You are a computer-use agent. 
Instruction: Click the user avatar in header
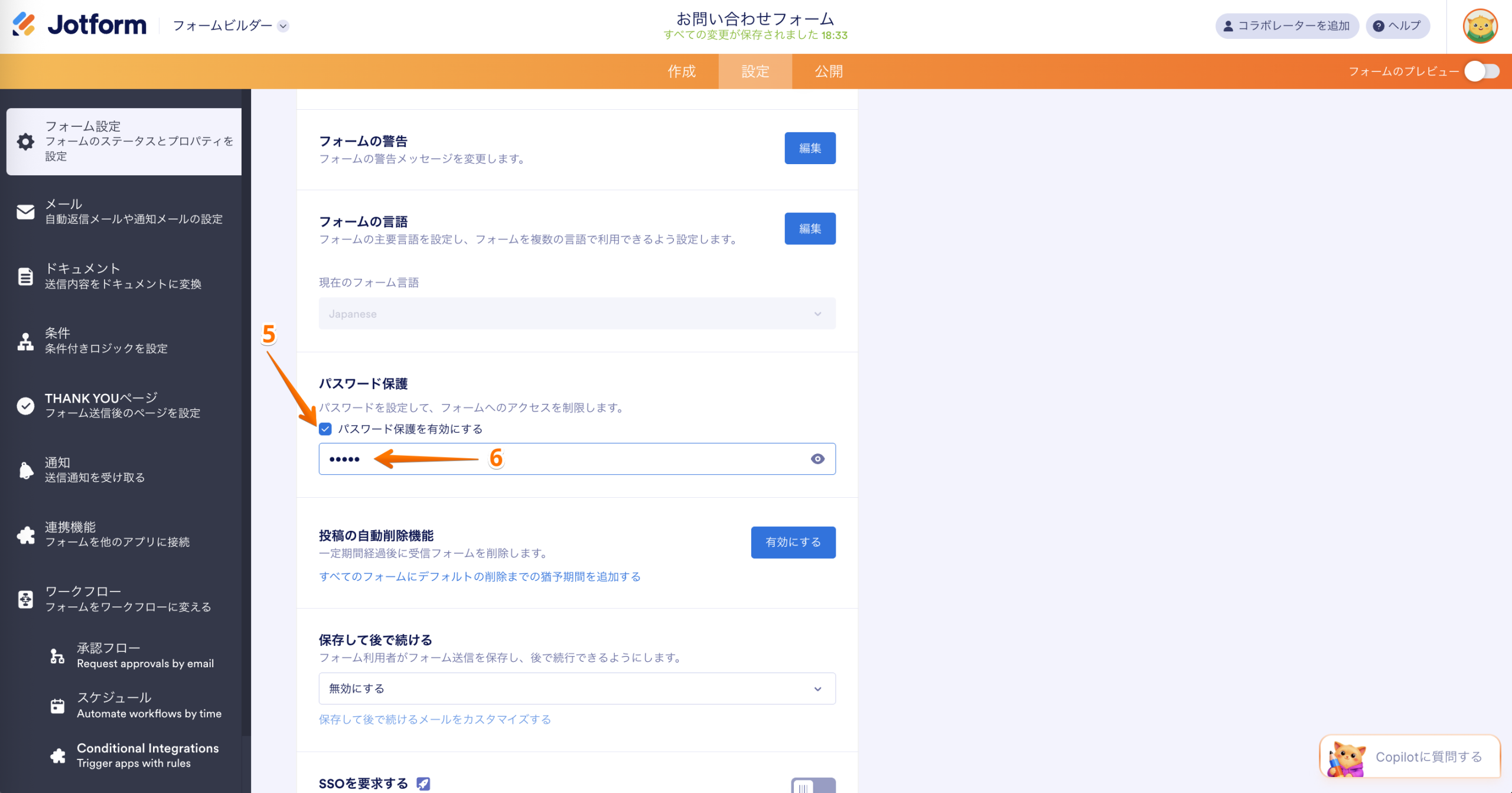coord(1480,26)
